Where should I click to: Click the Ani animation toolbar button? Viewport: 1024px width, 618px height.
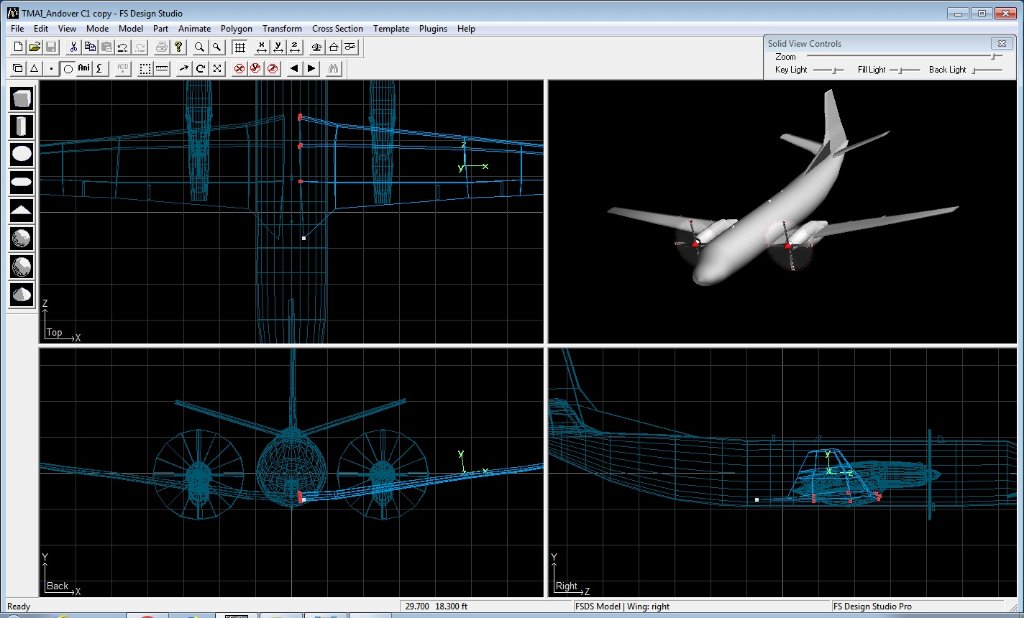point(84,68)
